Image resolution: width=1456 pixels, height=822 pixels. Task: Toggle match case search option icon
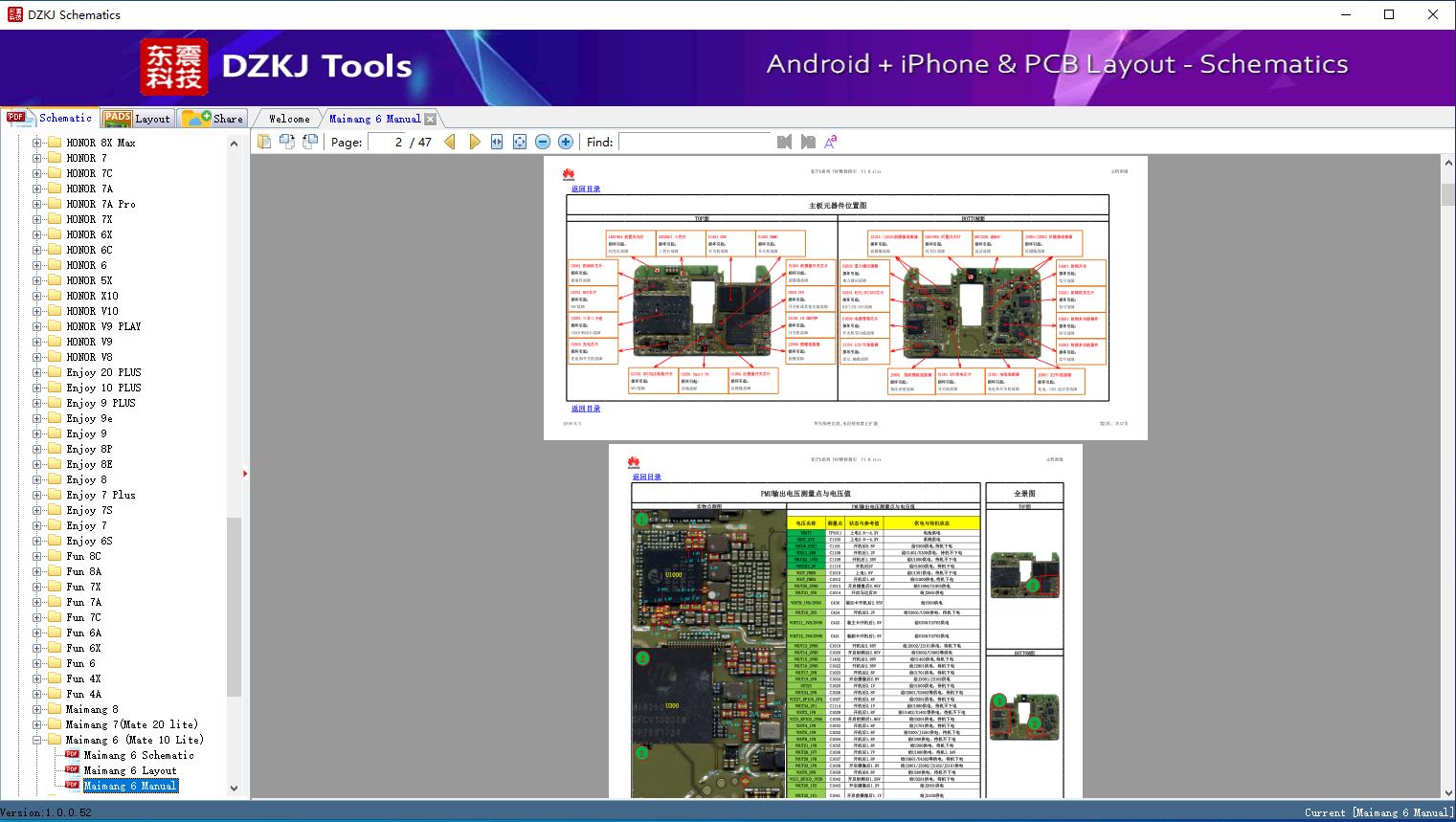831,142
